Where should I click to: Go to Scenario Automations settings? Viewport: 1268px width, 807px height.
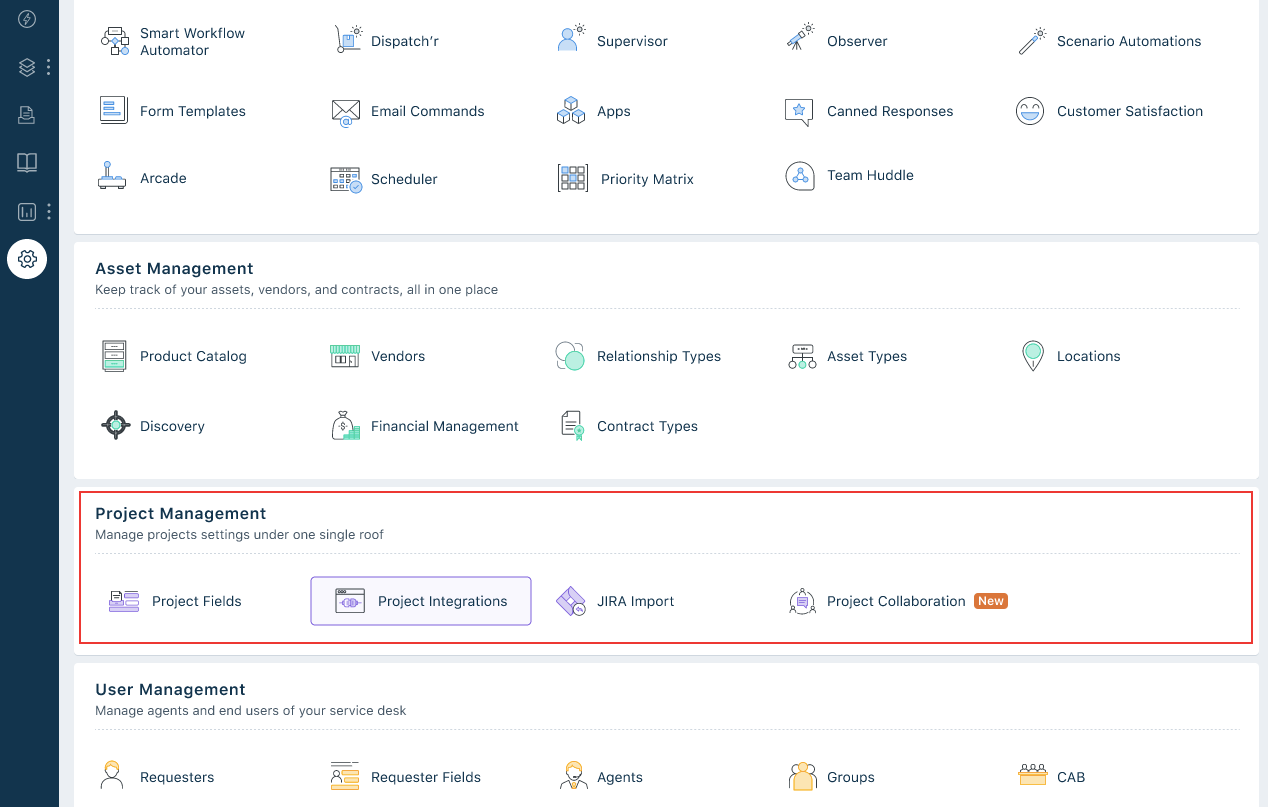tap(1129, 41)
